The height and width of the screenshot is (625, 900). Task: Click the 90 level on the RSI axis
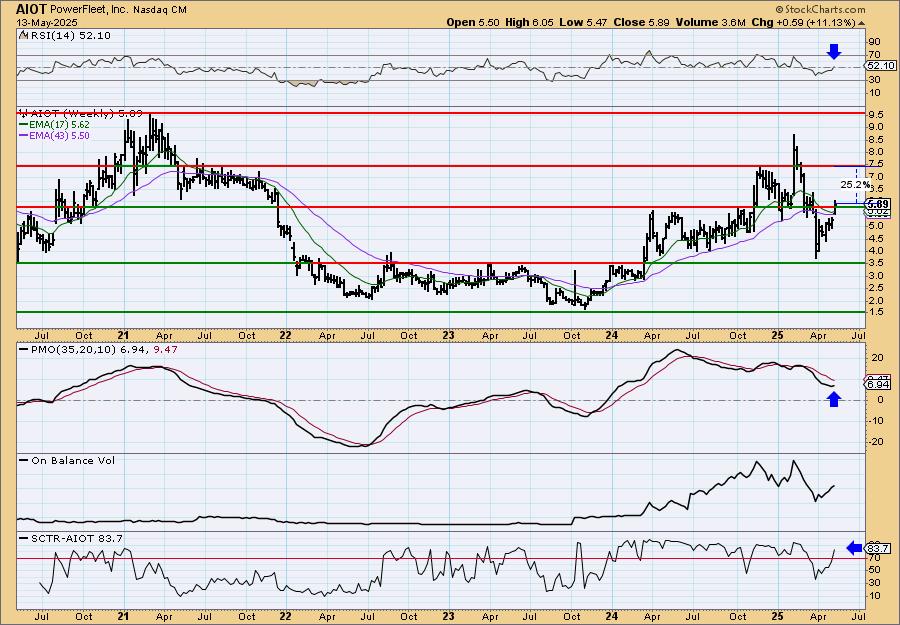[x=875, y=41]
